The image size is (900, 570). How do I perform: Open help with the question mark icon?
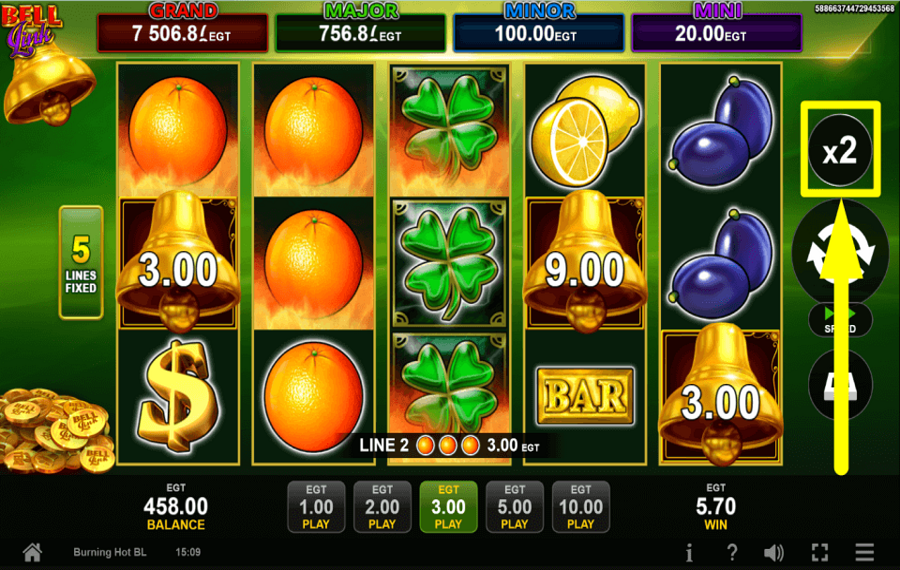732,553
